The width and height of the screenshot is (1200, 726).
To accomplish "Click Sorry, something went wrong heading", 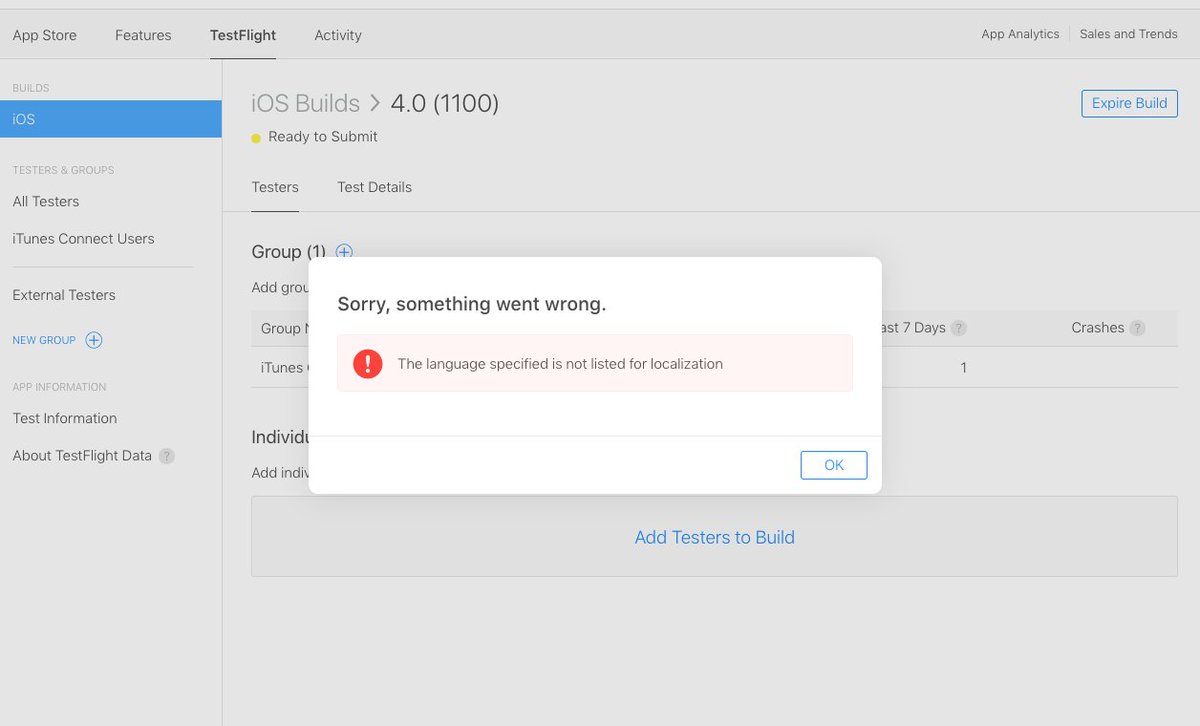I will [472, 304].
